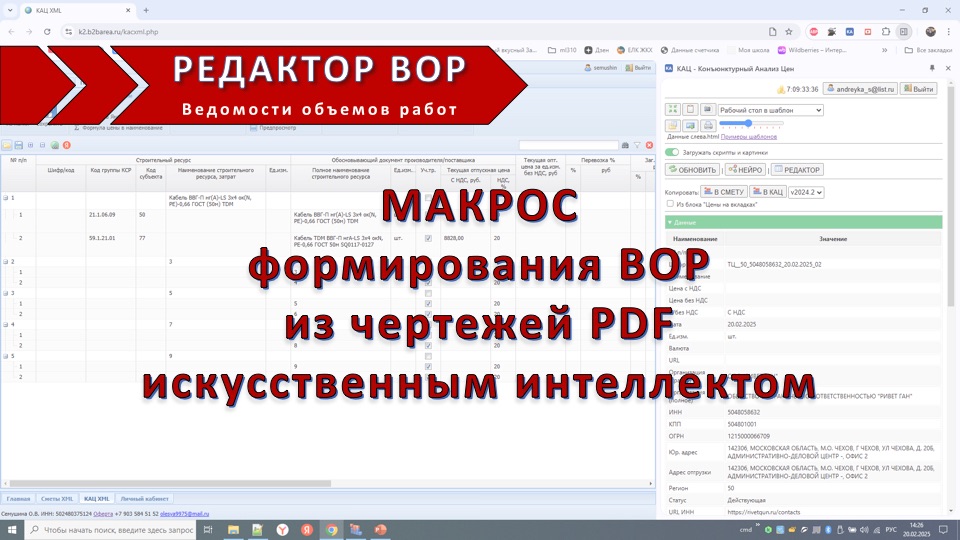Click the horizontal scrollbar below the table

[170, 484]
